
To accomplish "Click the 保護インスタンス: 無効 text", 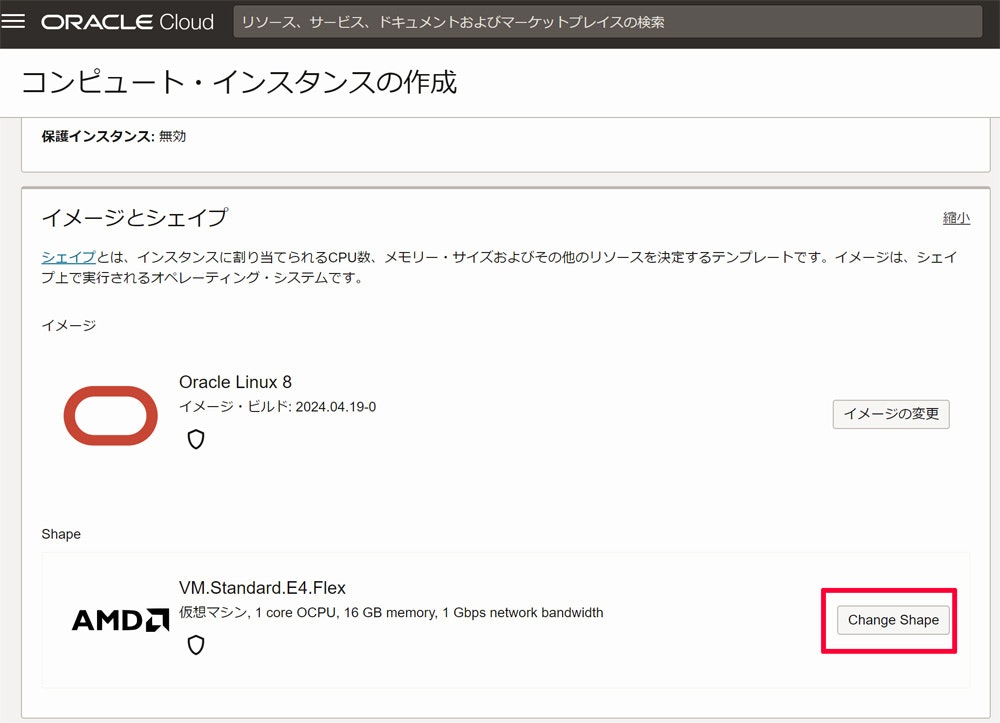I will click(x=114, y=136).
